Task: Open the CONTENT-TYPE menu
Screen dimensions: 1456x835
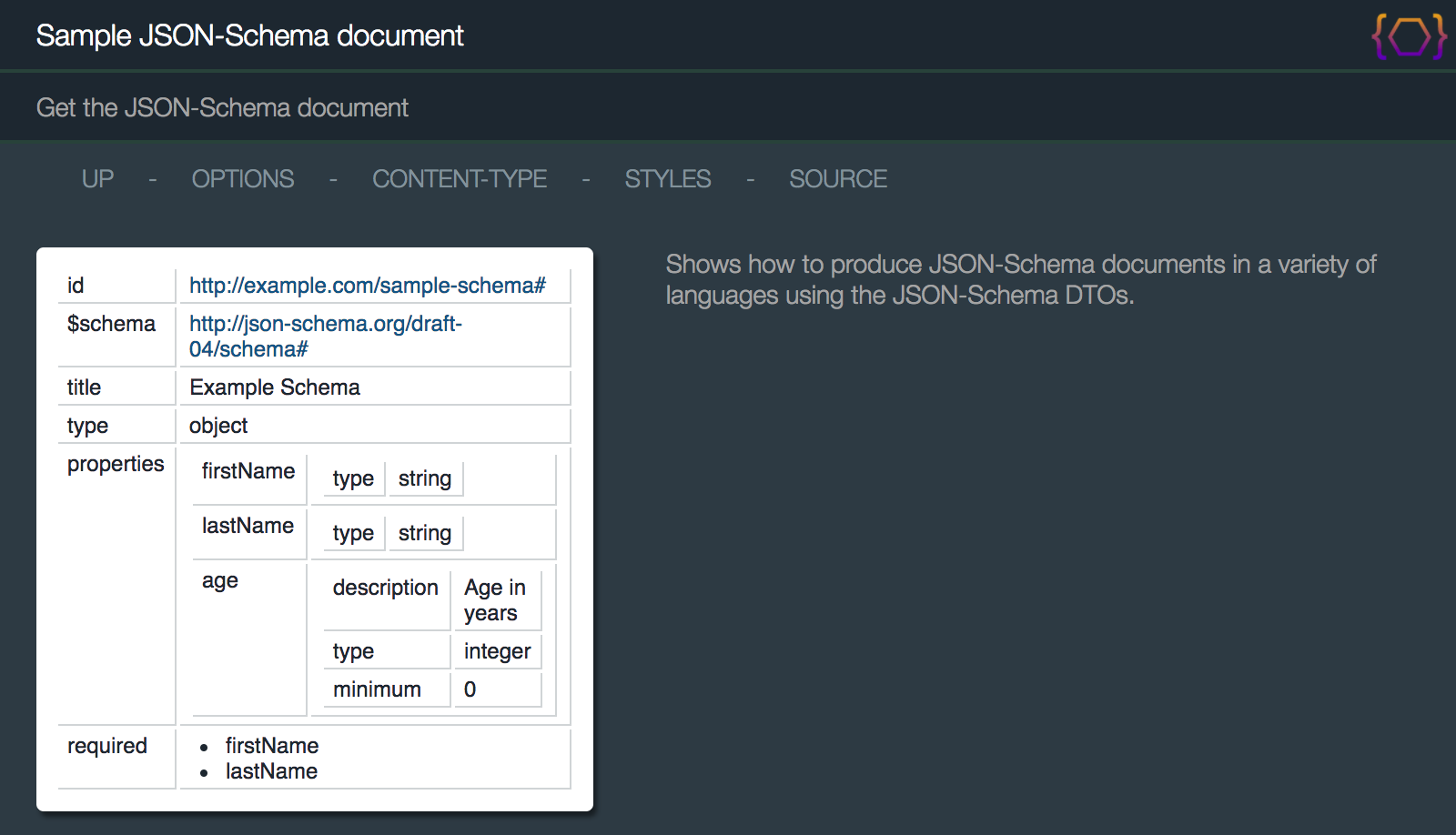Action: 459,179
